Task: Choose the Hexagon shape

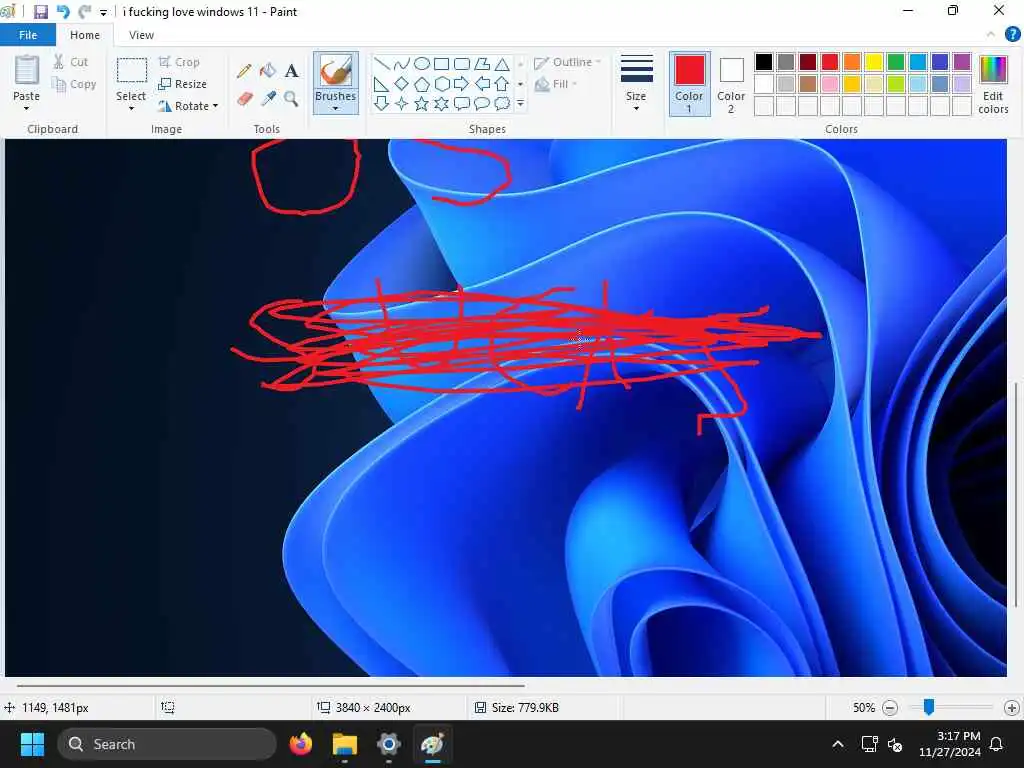Action: coord(442,84)
